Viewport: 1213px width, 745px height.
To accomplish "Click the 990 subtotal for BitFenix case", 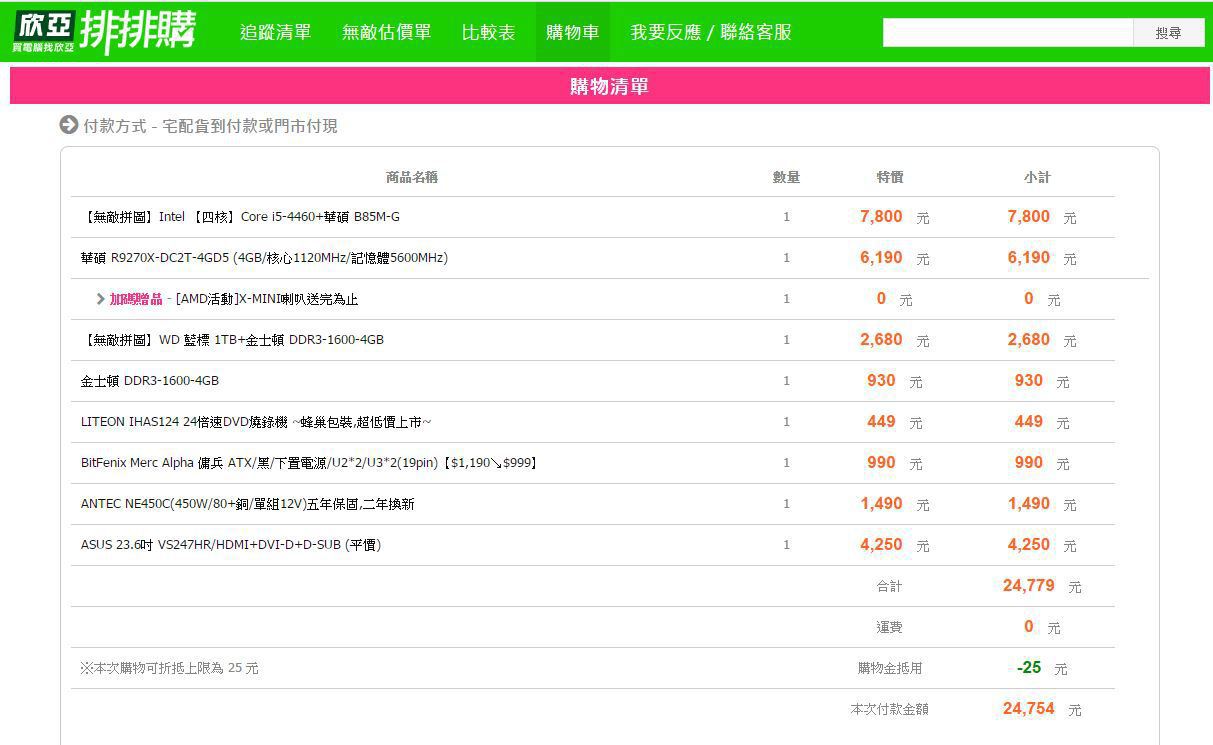I will click(x=1029, y=463).
